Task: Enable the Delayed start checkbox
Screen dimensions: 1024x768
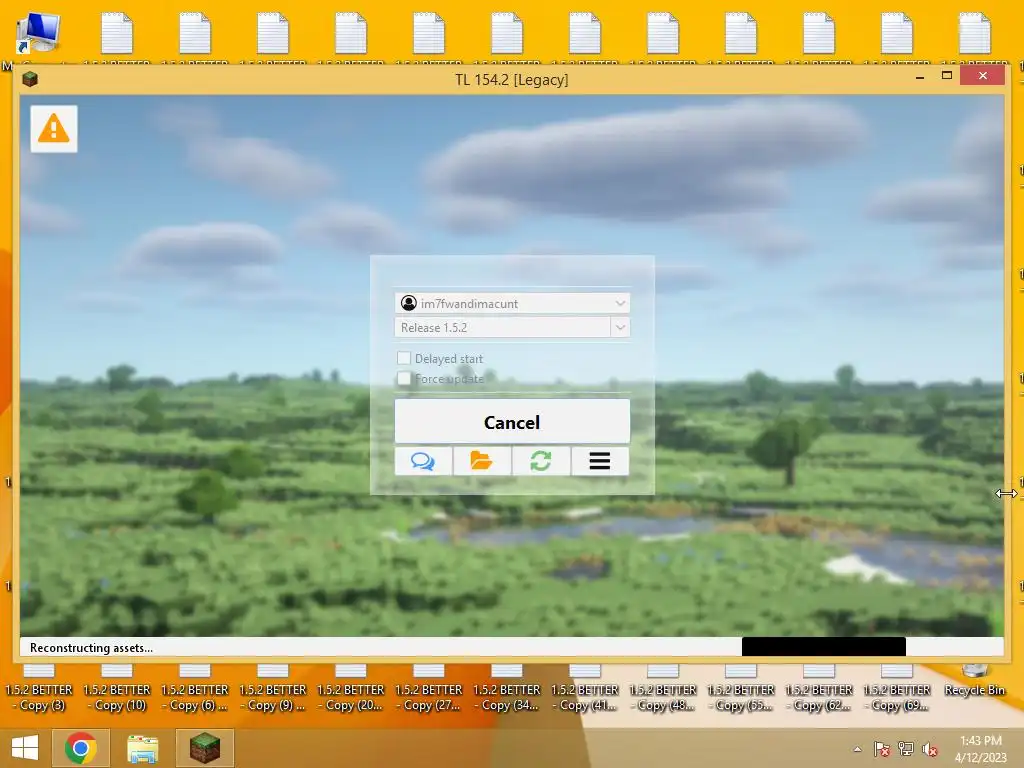Action: [x=404, y=358]
